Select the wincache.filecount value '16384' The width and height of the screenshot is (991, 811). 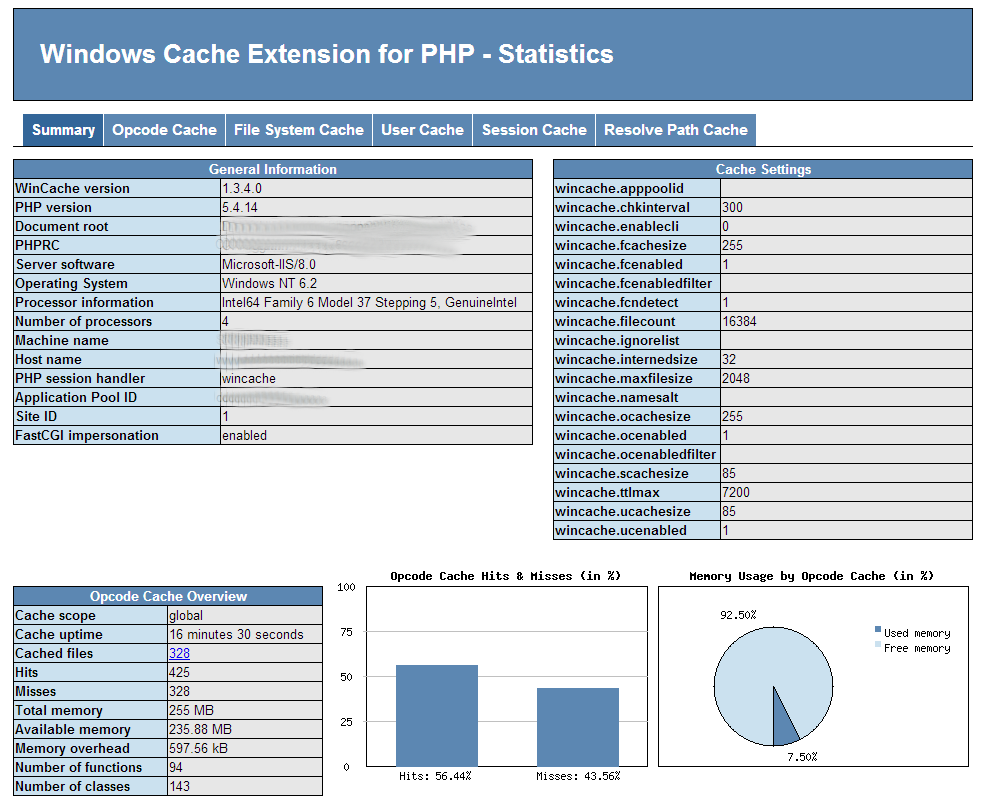739,321
